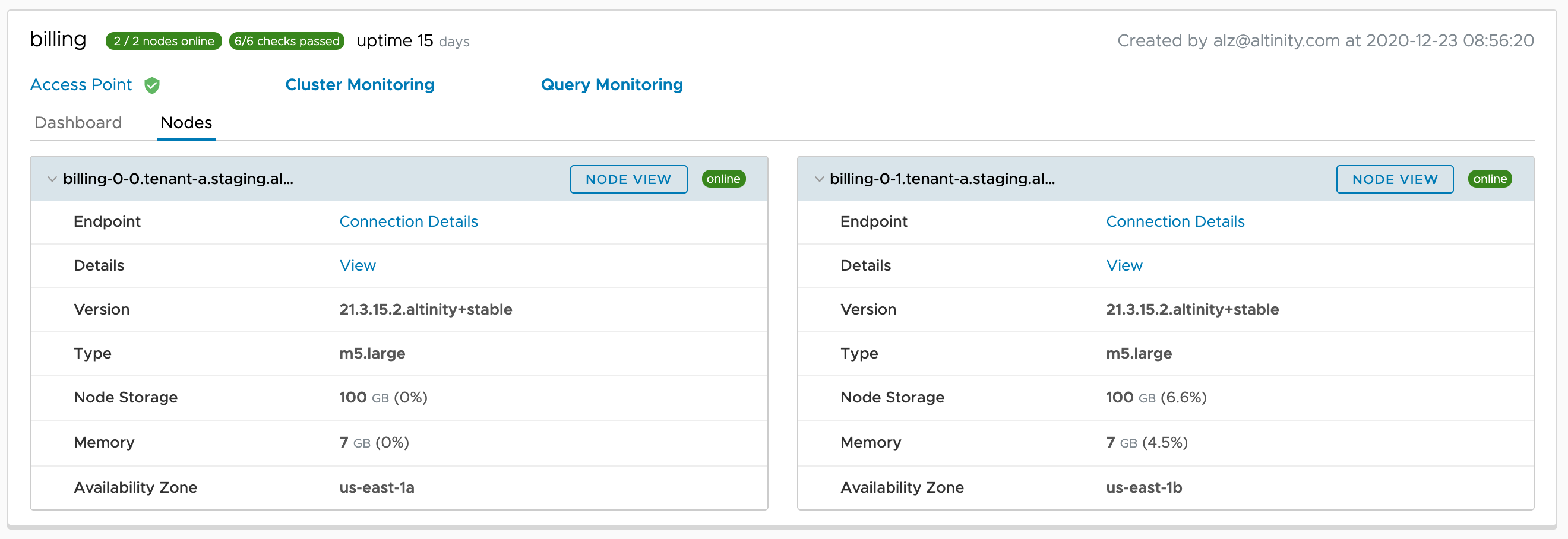The width and height of the screenshot is (1568, 539).
Task: Open the Access Point link
Action: (81, 84)
